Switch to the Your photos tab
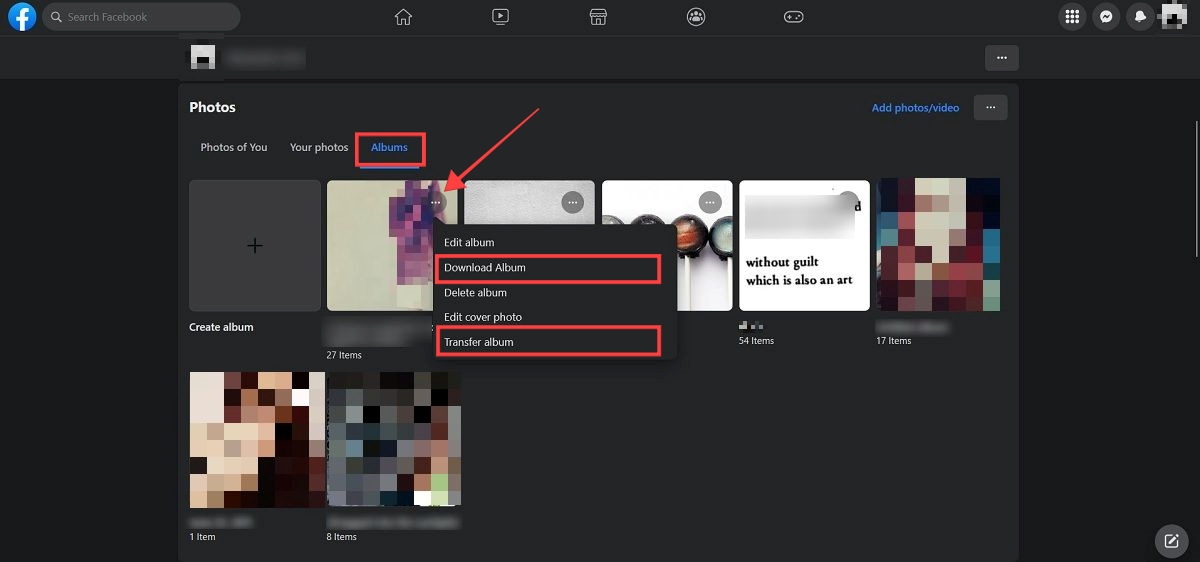1200x562 pixels. click(x=319, y=147)
